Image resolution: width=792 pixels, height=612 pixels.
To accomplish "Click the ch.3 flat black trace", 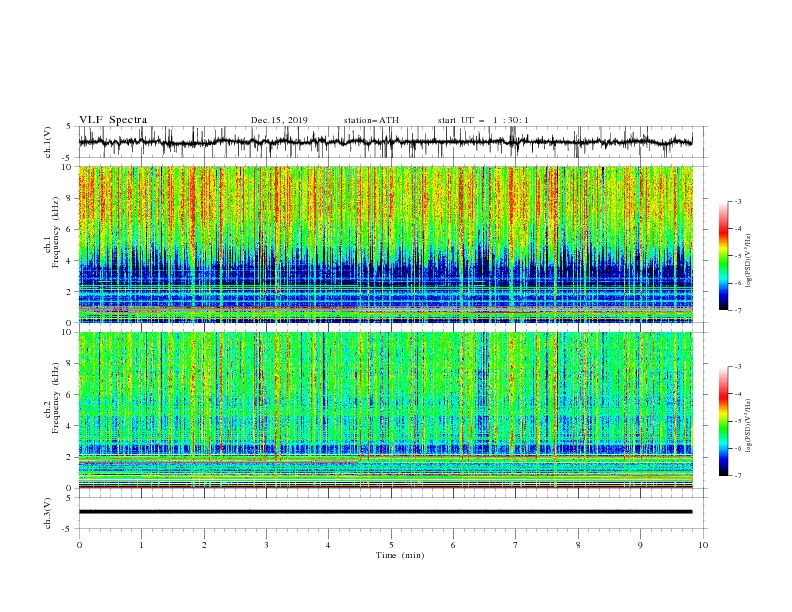I will tap(385, 512).
